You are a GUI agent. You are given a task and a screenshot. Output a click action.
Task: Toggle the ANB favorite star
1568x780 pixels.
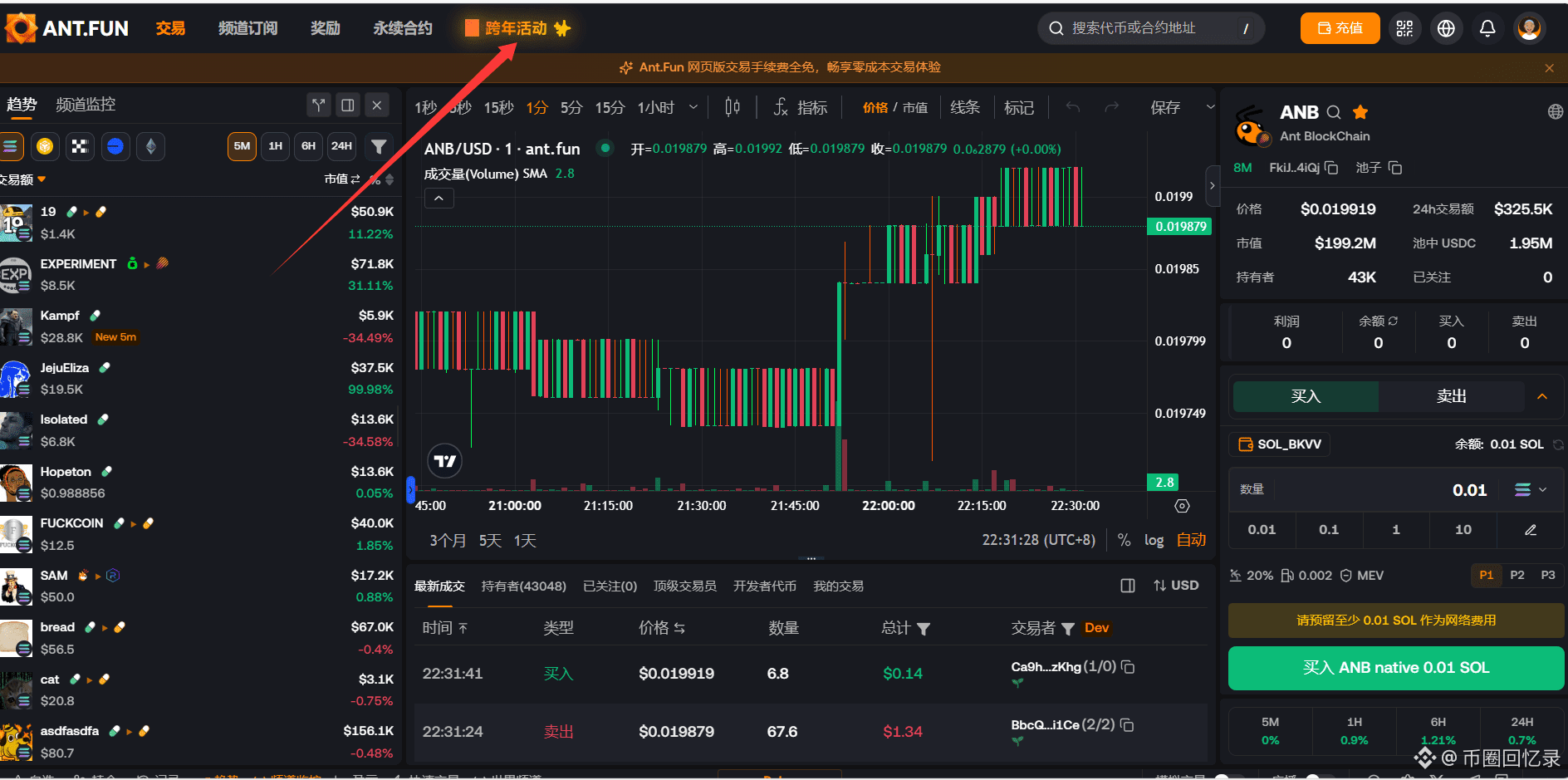coord(1360,112)
